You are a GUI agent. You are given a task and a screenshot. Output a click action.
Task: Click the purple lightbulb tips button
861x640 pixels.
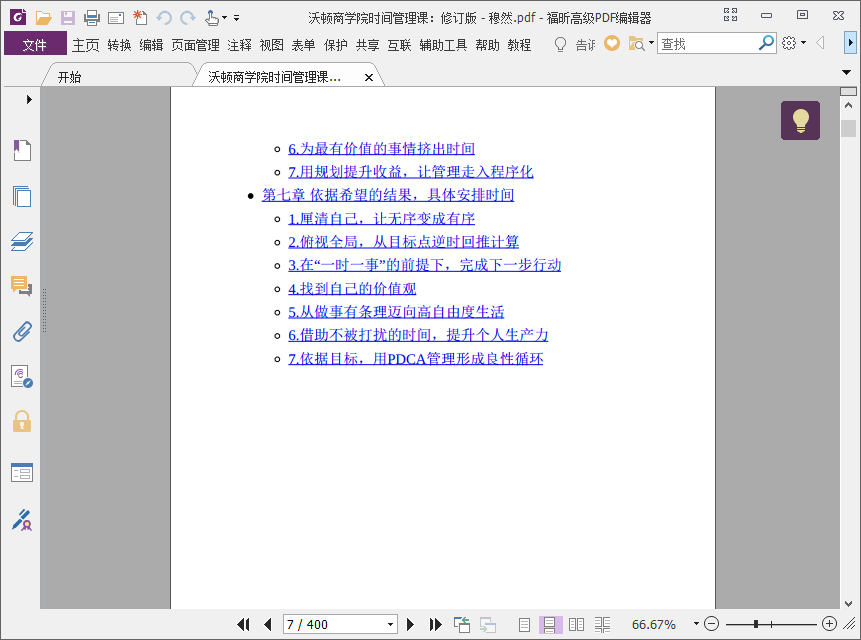(x=800, y=120)
